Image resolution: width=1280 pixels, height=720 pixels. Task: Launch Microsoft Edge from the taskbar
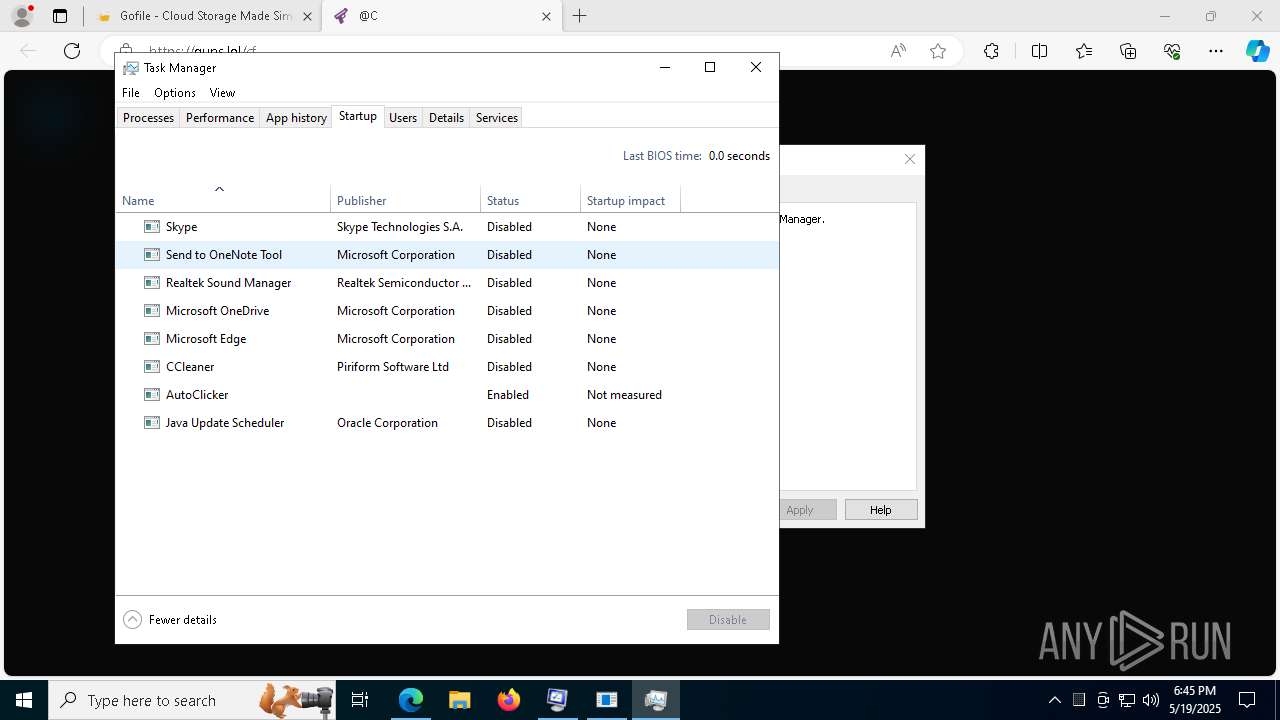coord(411,700)
